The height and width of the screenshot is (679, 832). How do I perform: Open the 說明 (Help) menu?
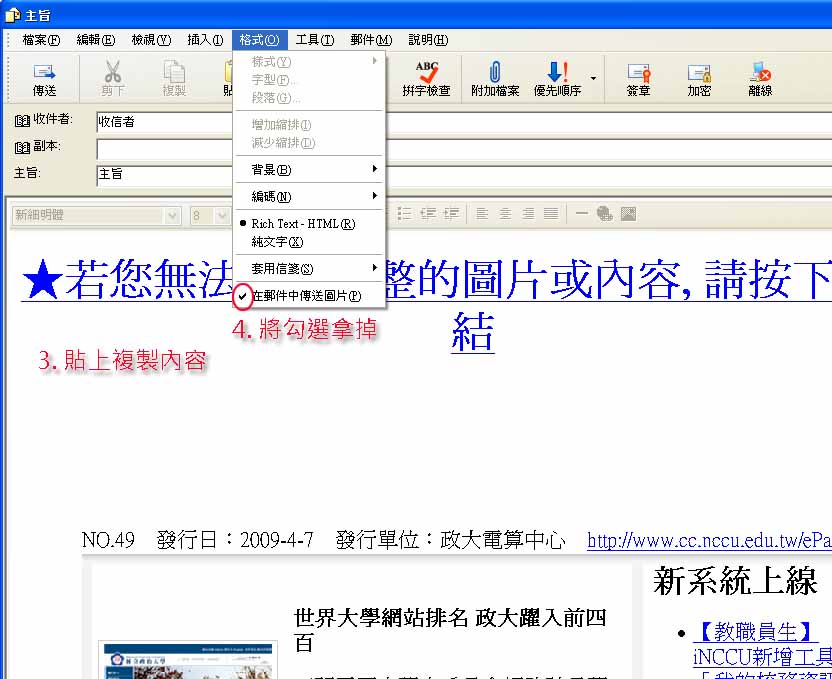[428, 40]
